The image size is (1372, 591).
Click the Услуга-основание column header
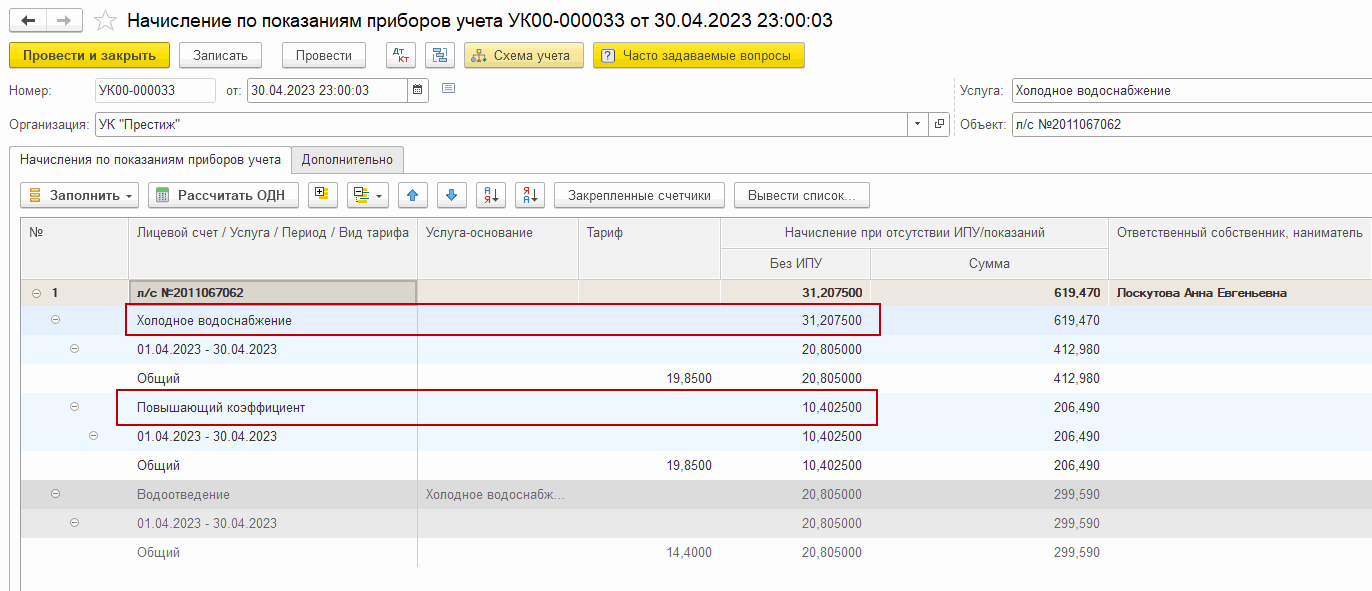pyautogui.click(x=498, y=247)
